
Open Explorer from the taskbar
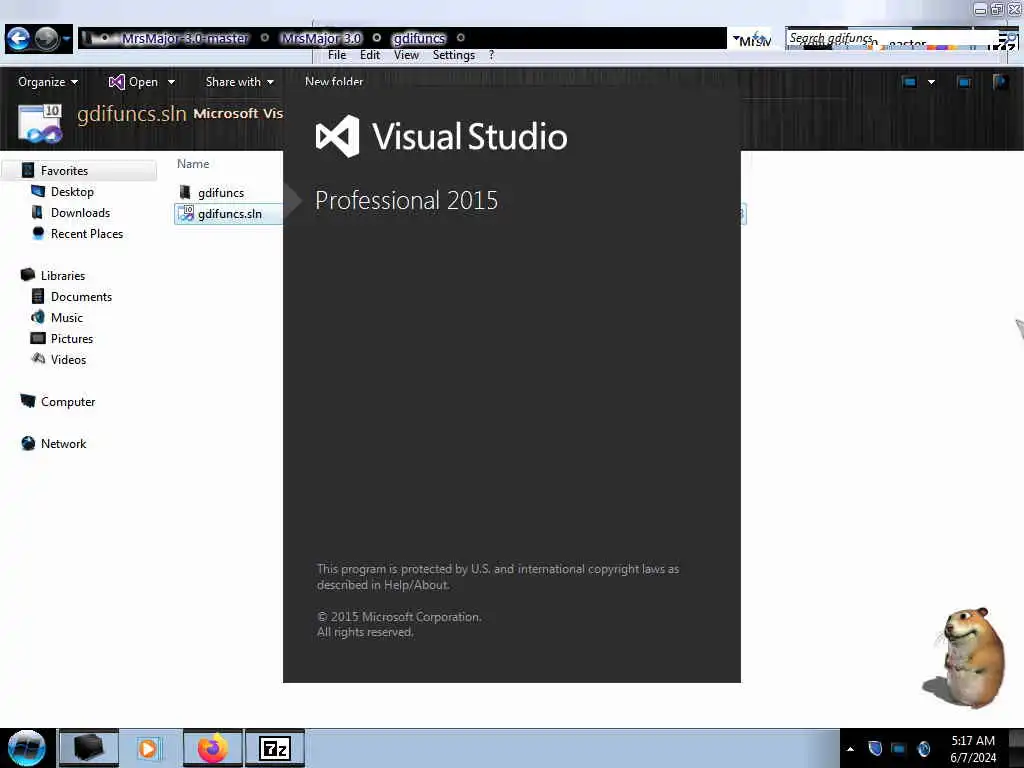(x=89, y=748)
